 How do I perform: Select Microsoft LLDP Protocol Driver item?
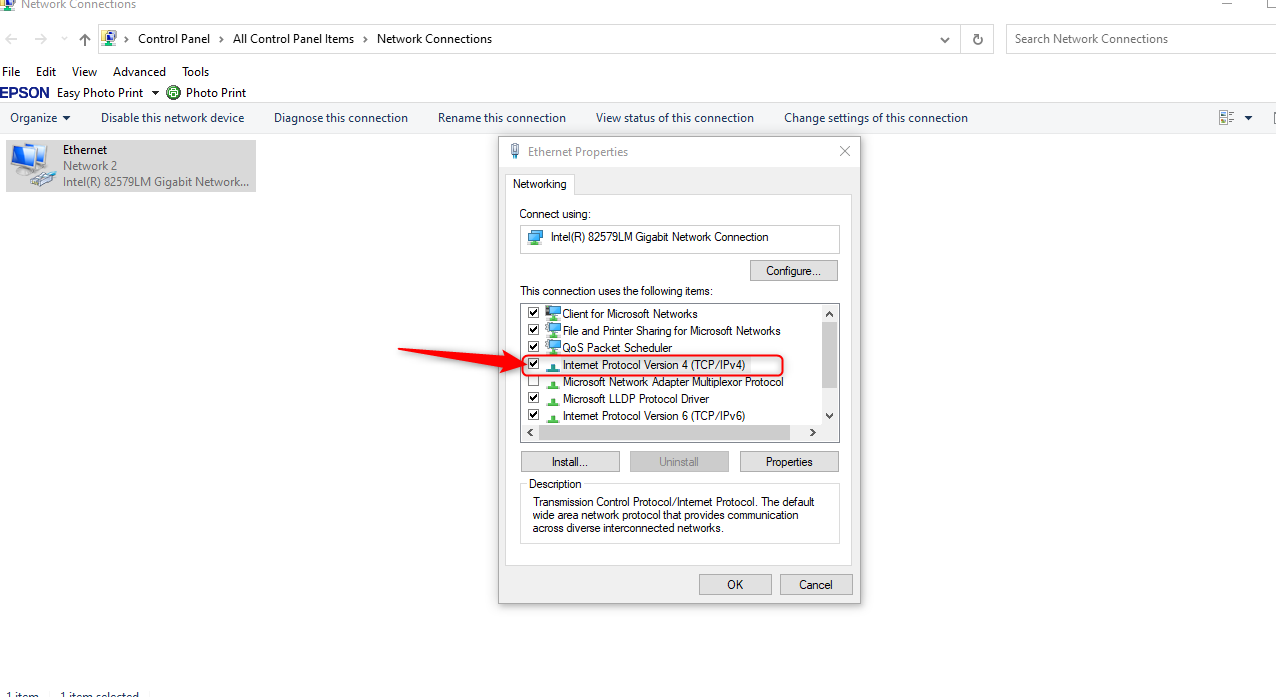pos(635,399)
